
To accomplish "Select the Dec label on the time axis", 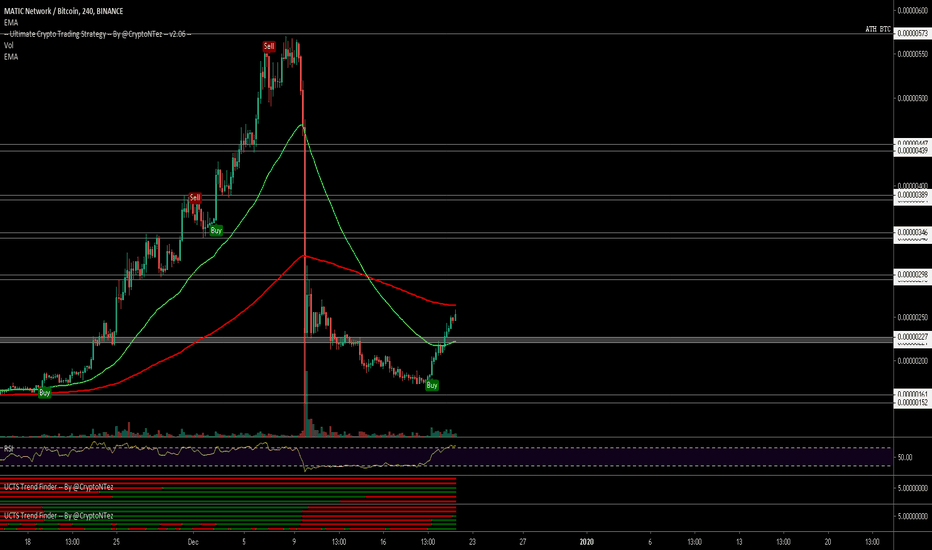I will coord(193,542).
